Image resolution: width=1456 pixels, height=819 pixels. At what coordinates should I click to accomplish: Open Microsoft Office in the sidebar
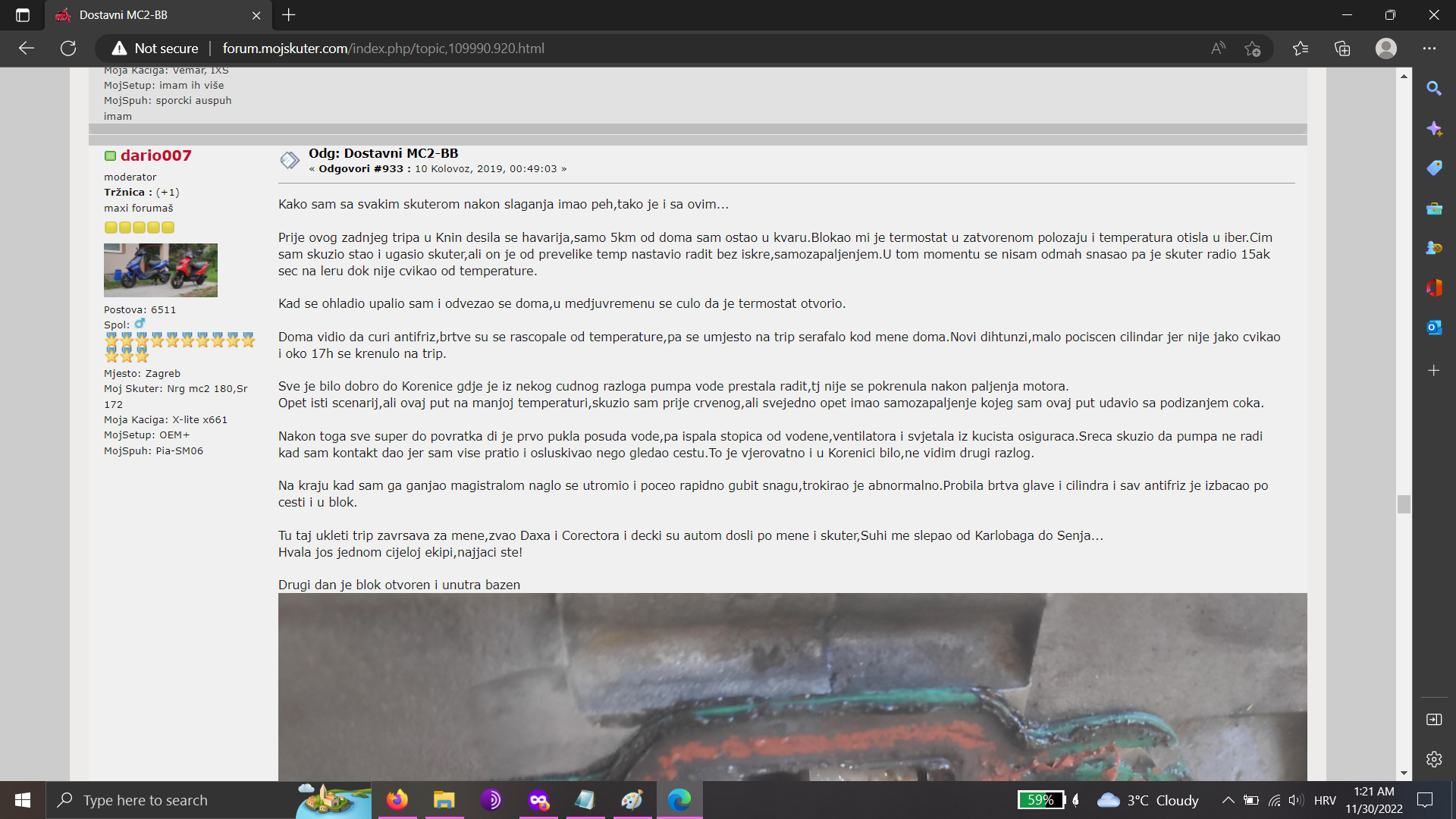point(1434,287)
